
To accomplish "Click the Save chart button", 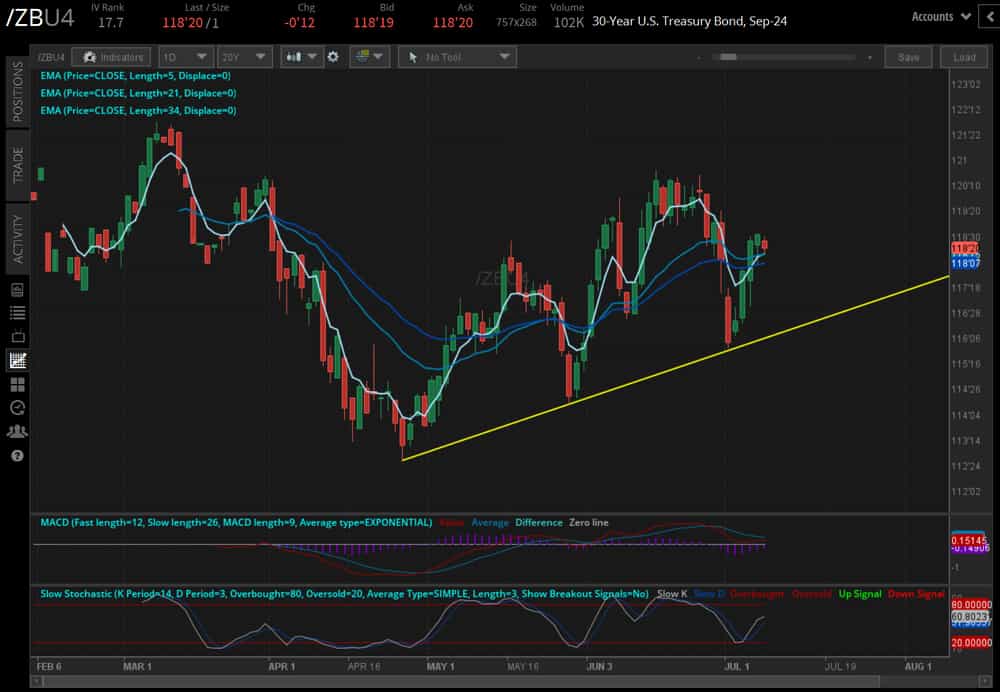I will coord(908,57).
